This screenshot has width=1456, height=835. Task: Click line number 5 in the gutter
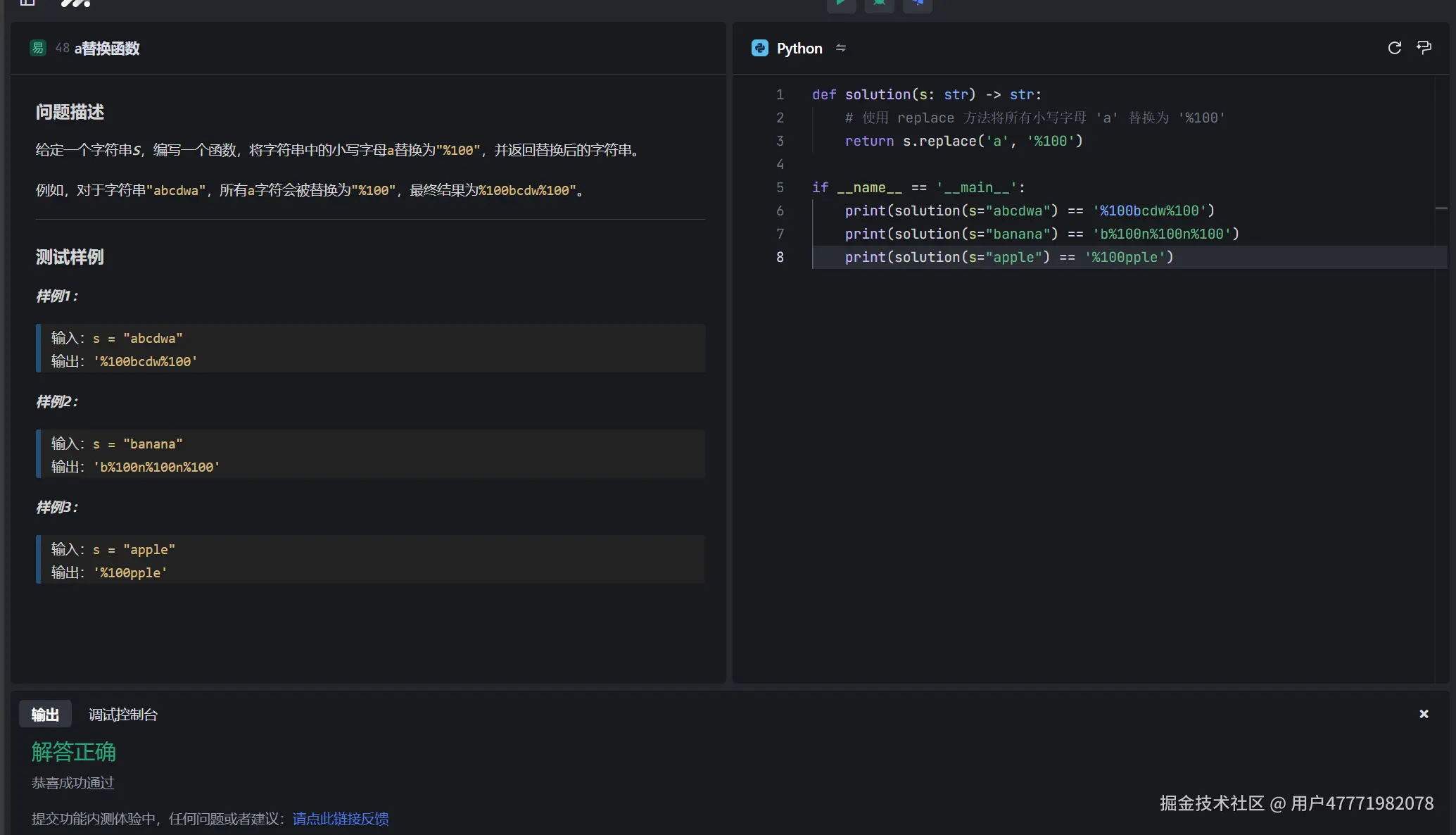tap(780, 187)
